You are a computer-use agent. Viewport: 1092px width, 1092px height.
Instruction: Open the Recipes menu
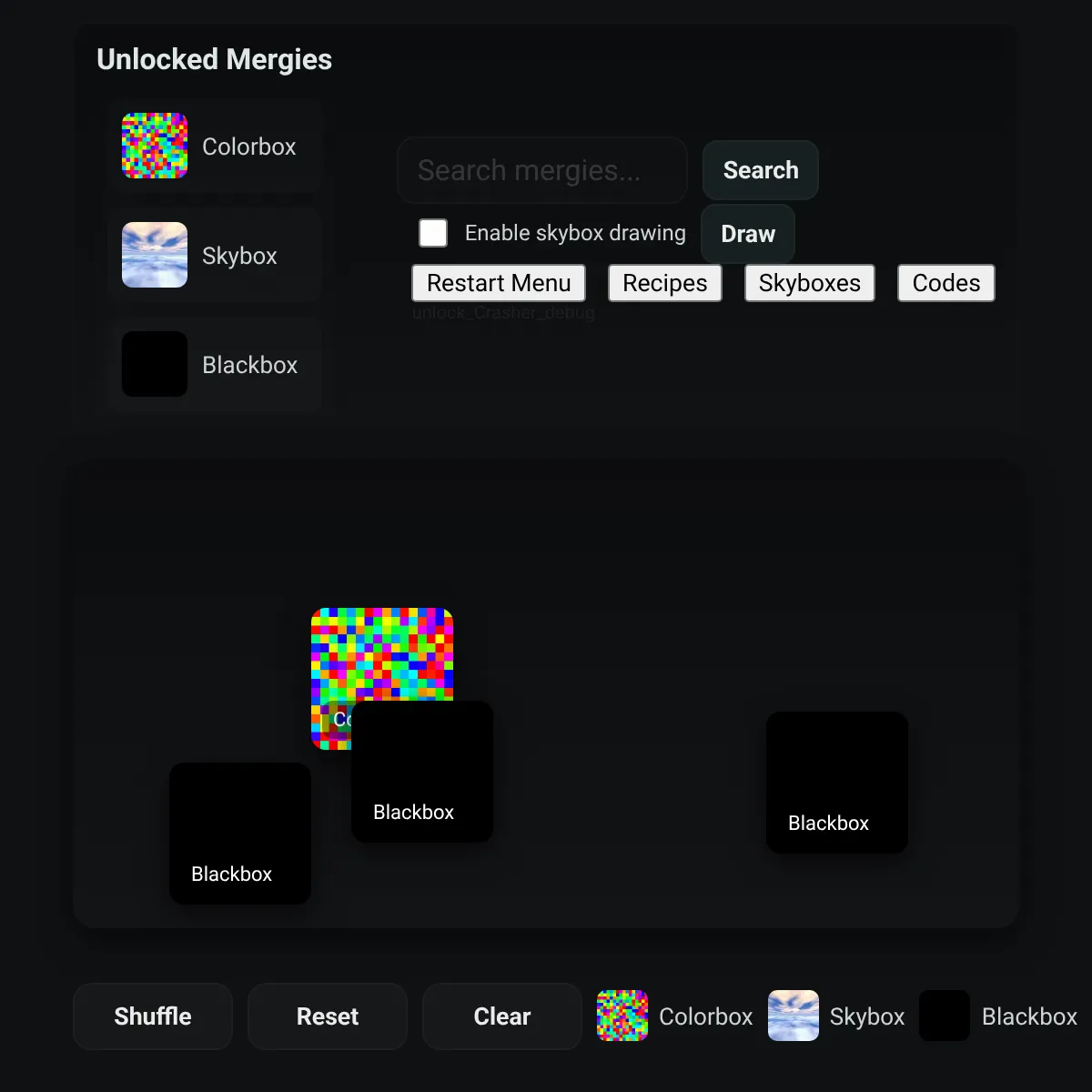point(665,283)
